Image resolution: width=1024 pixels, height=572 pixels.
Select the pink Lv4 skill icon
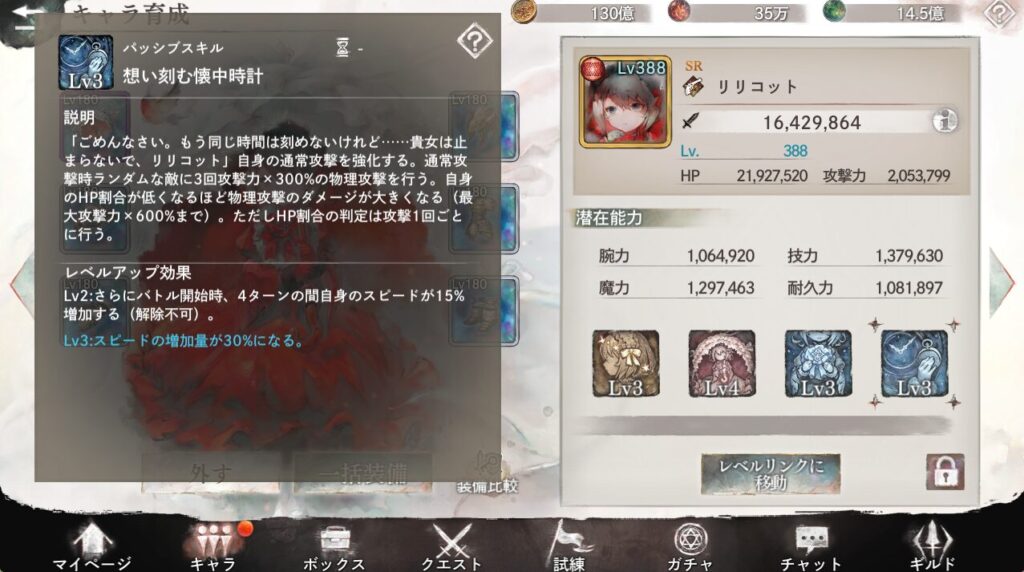click(722, 364)
